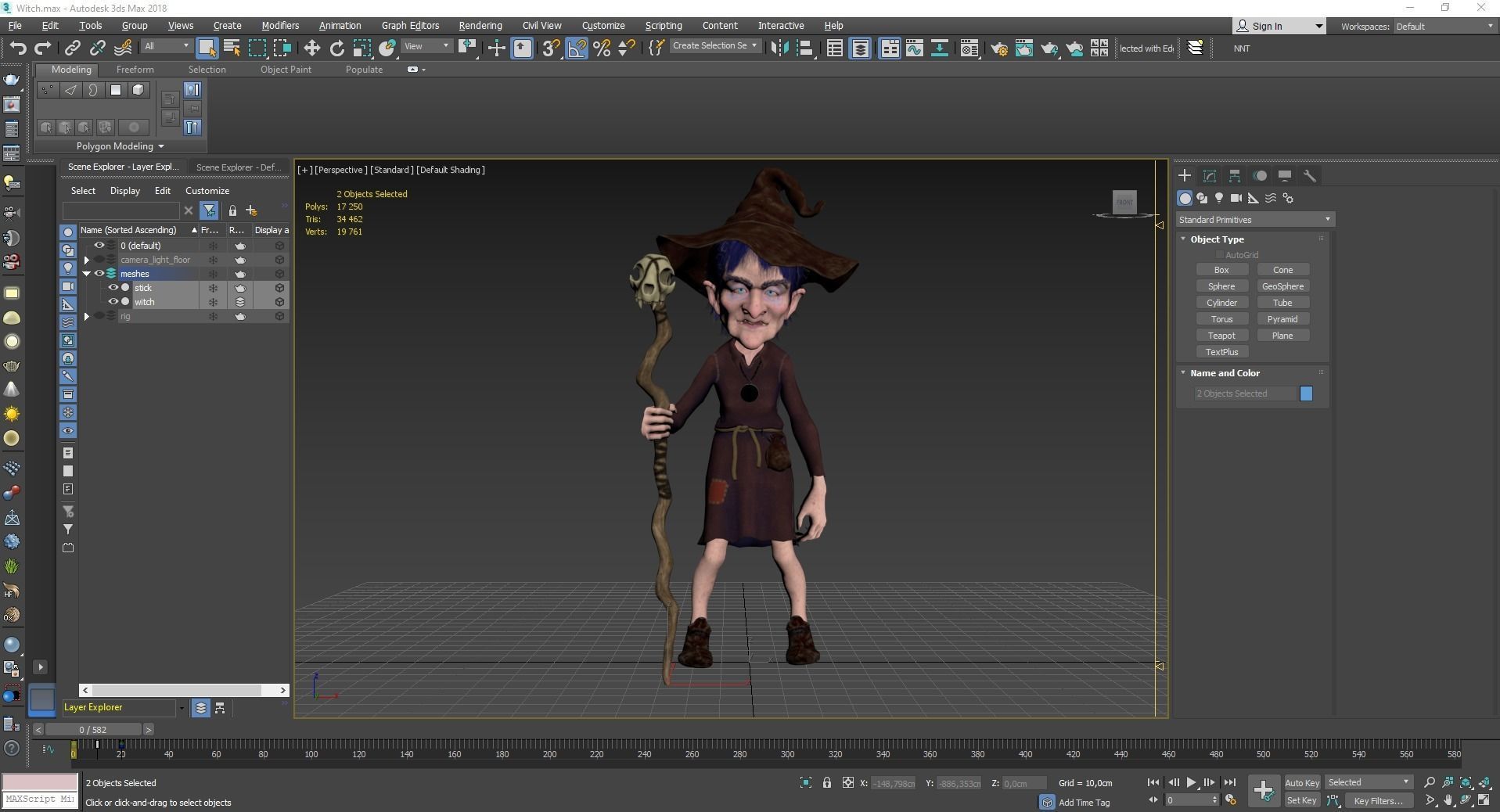Image resolution: width=1500 pixels, height=812 pixels.
Task: Open the Modifiers menu
Action: [280, 26]
